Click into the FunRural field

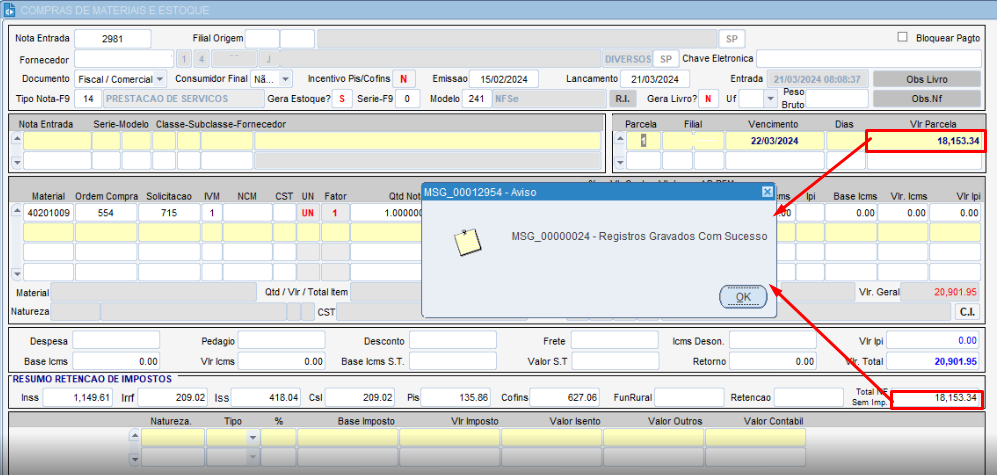pos(689,398)
